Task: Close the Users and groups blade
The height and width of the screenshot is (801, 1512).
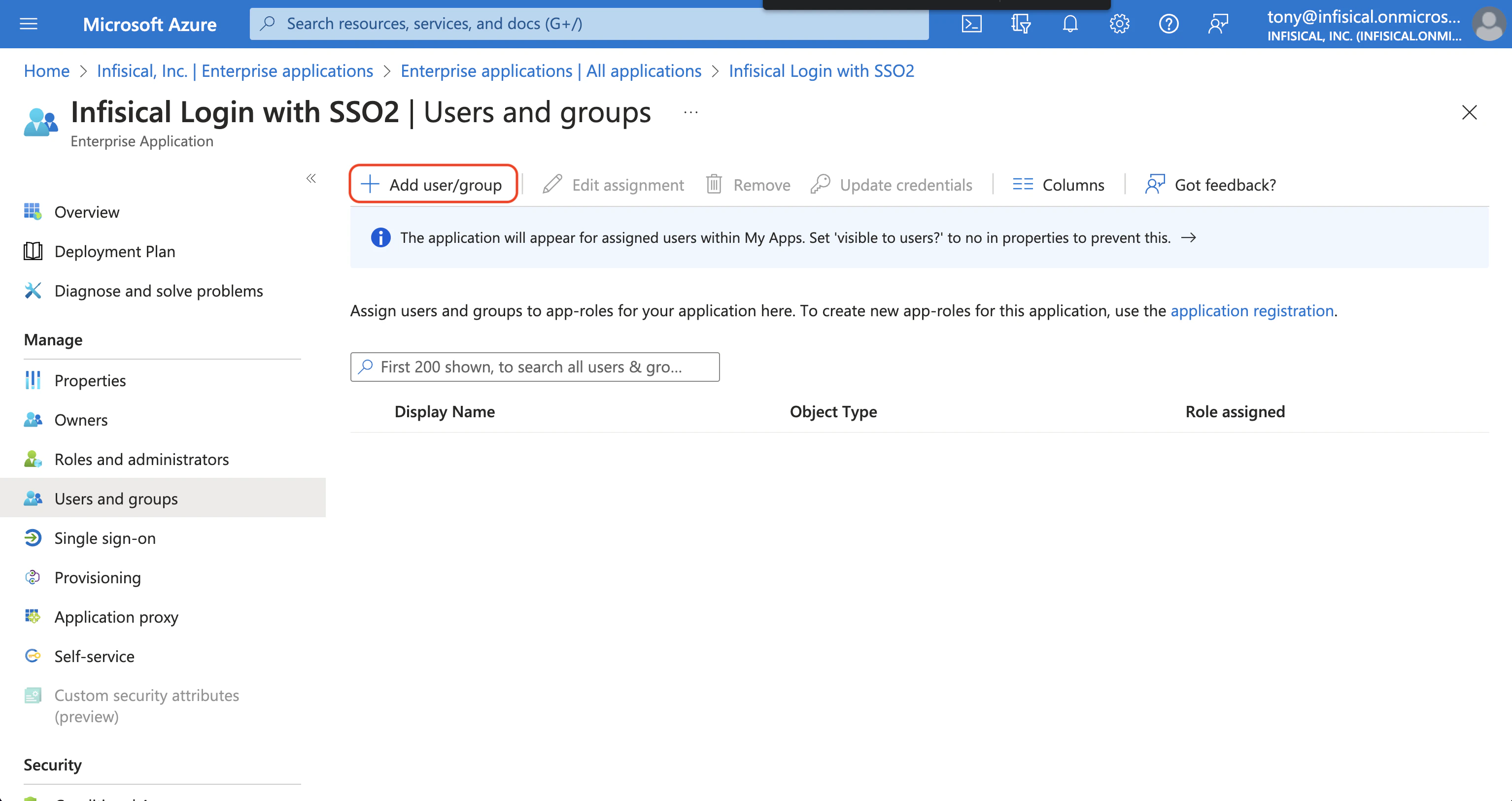Action: click(x=1469, y=112)
